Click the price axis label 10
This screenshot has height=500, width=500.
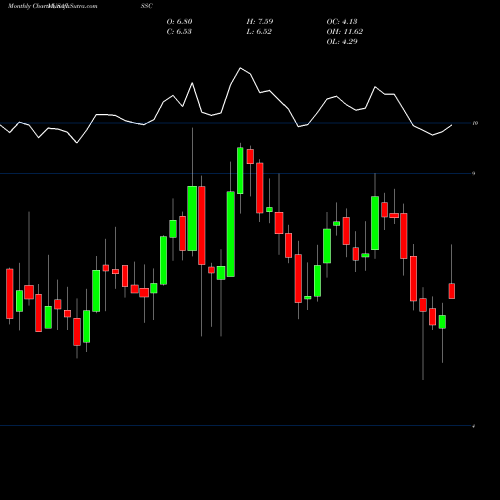pyautogui.click(x=475, y=123)
